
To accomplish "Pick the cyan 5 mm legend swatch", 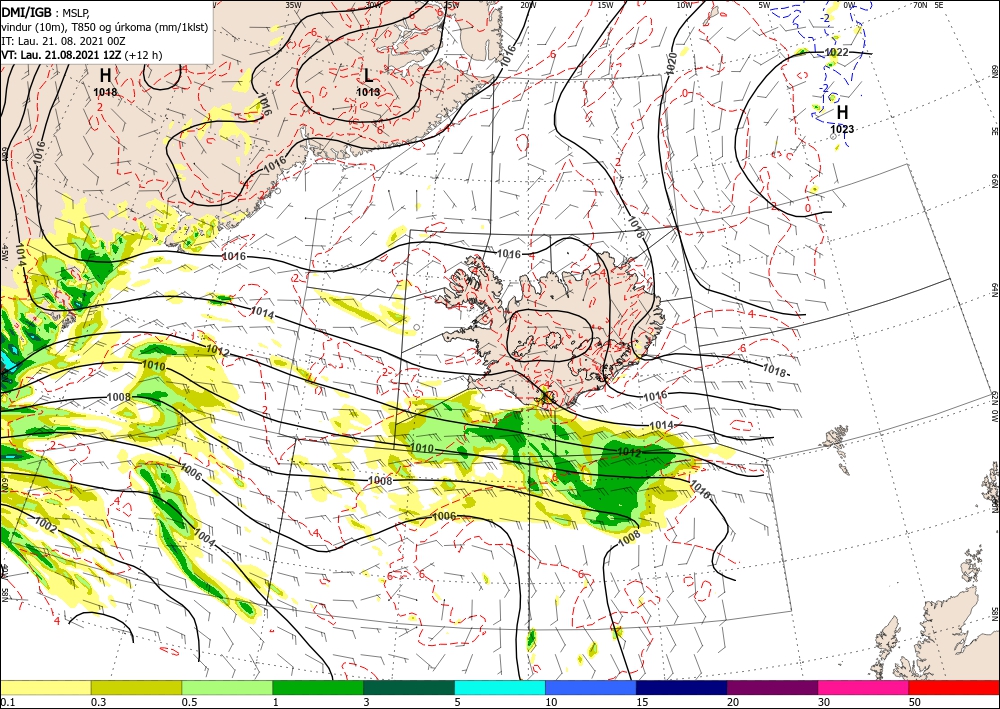I will (x=500, y=687).
